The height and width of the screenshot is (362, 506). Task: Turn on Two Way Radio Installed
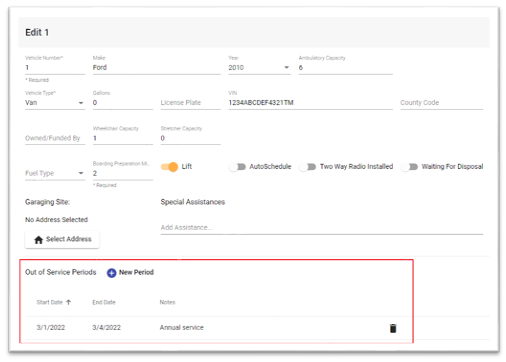click(x=308, y=167)
